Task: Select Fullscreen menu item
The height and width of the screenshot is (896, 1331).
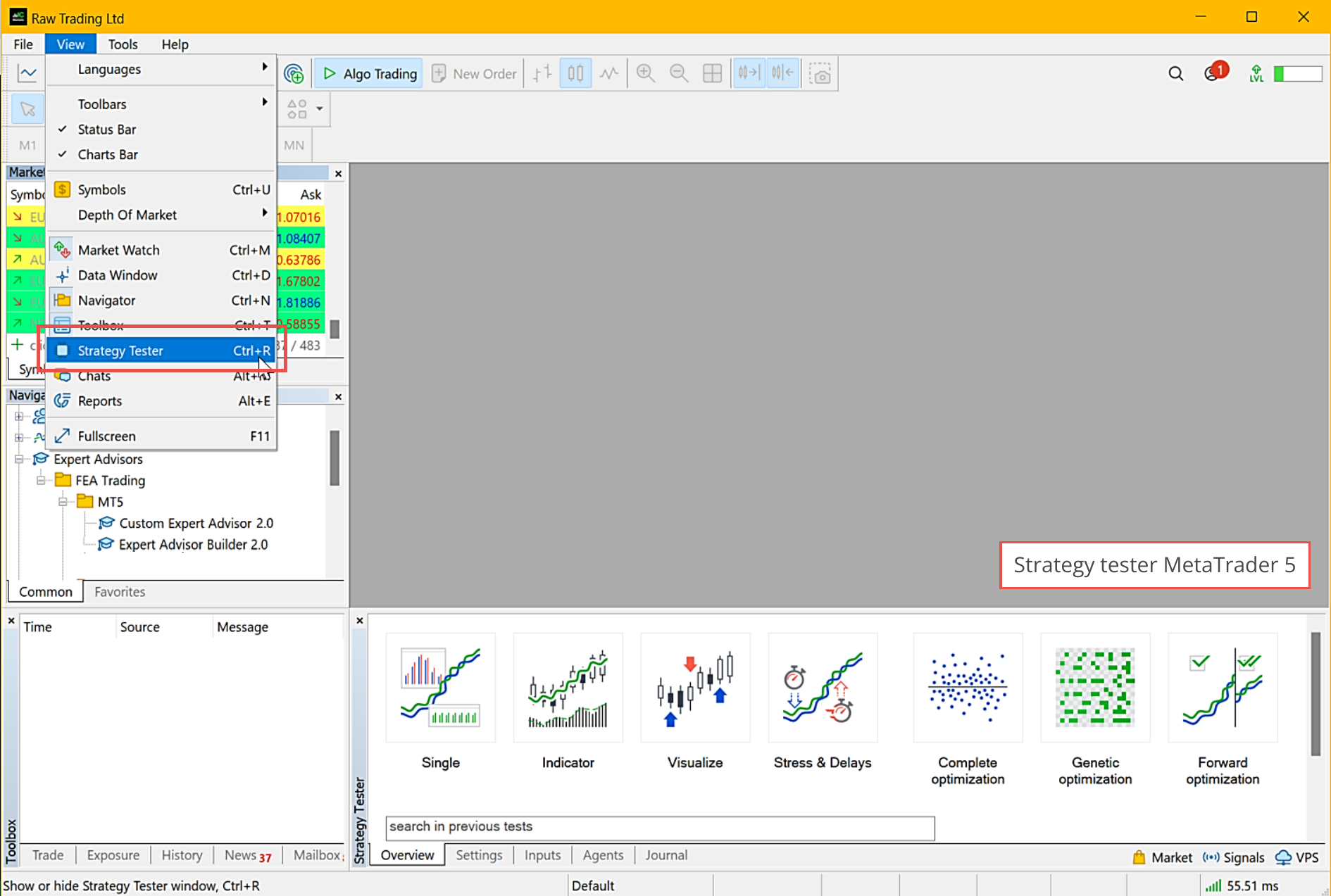Action: (x=161, y=436)
